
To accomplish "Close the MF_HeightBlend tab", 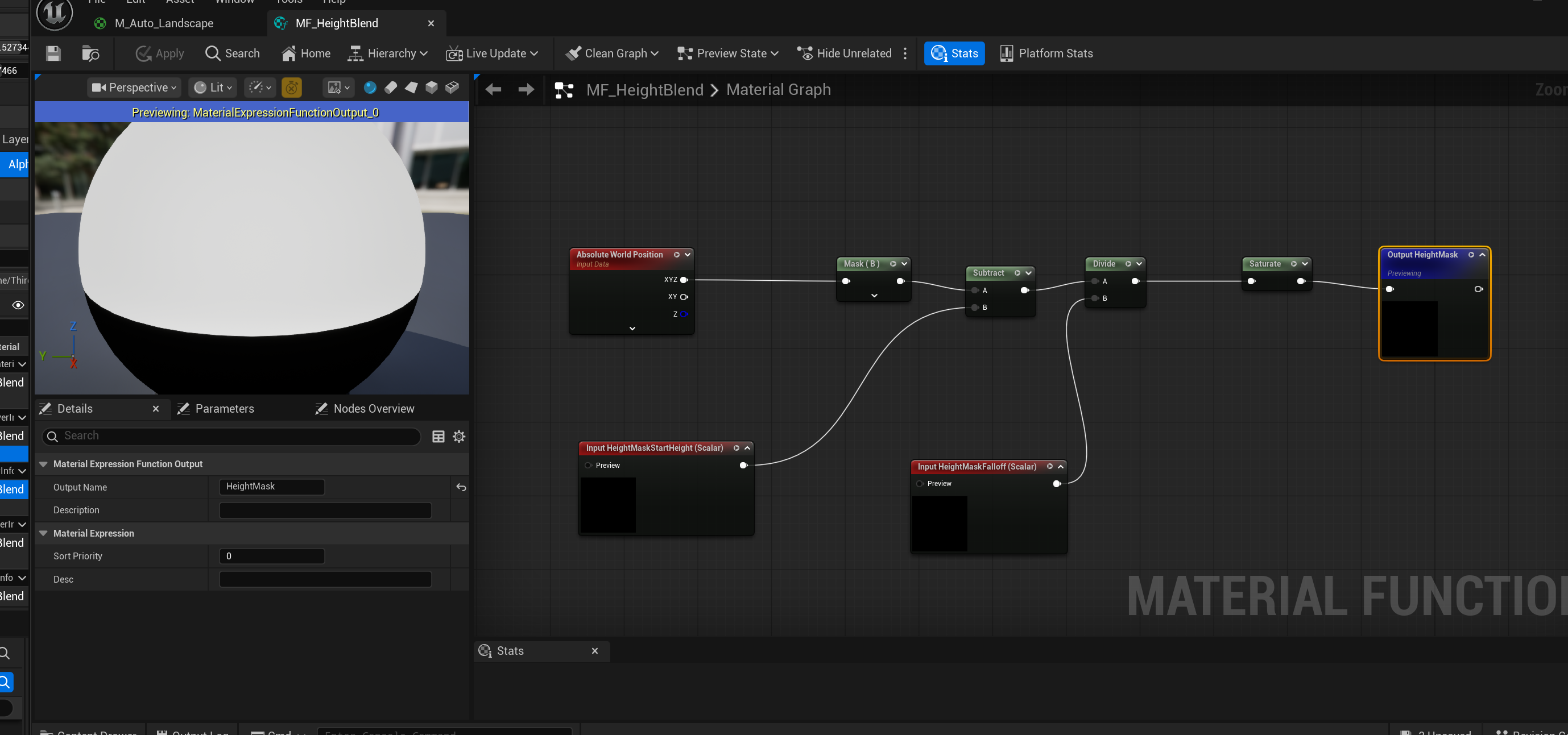I will tap(431, 23).
